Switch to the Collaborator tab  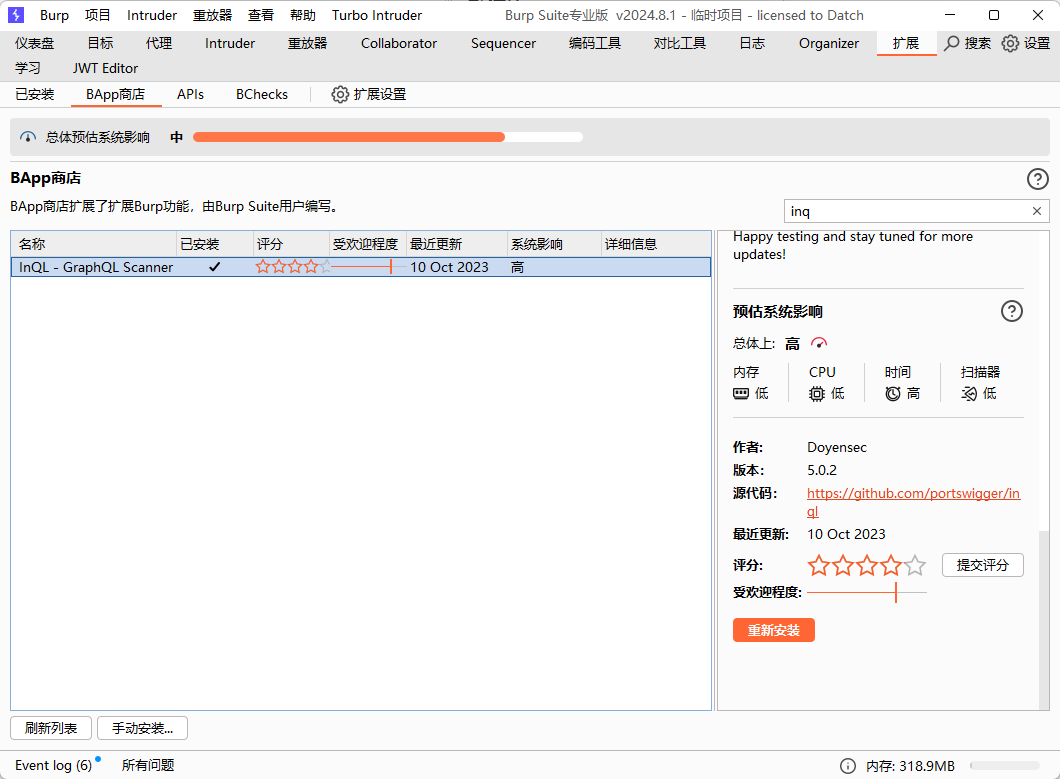[x=399, y=43]
